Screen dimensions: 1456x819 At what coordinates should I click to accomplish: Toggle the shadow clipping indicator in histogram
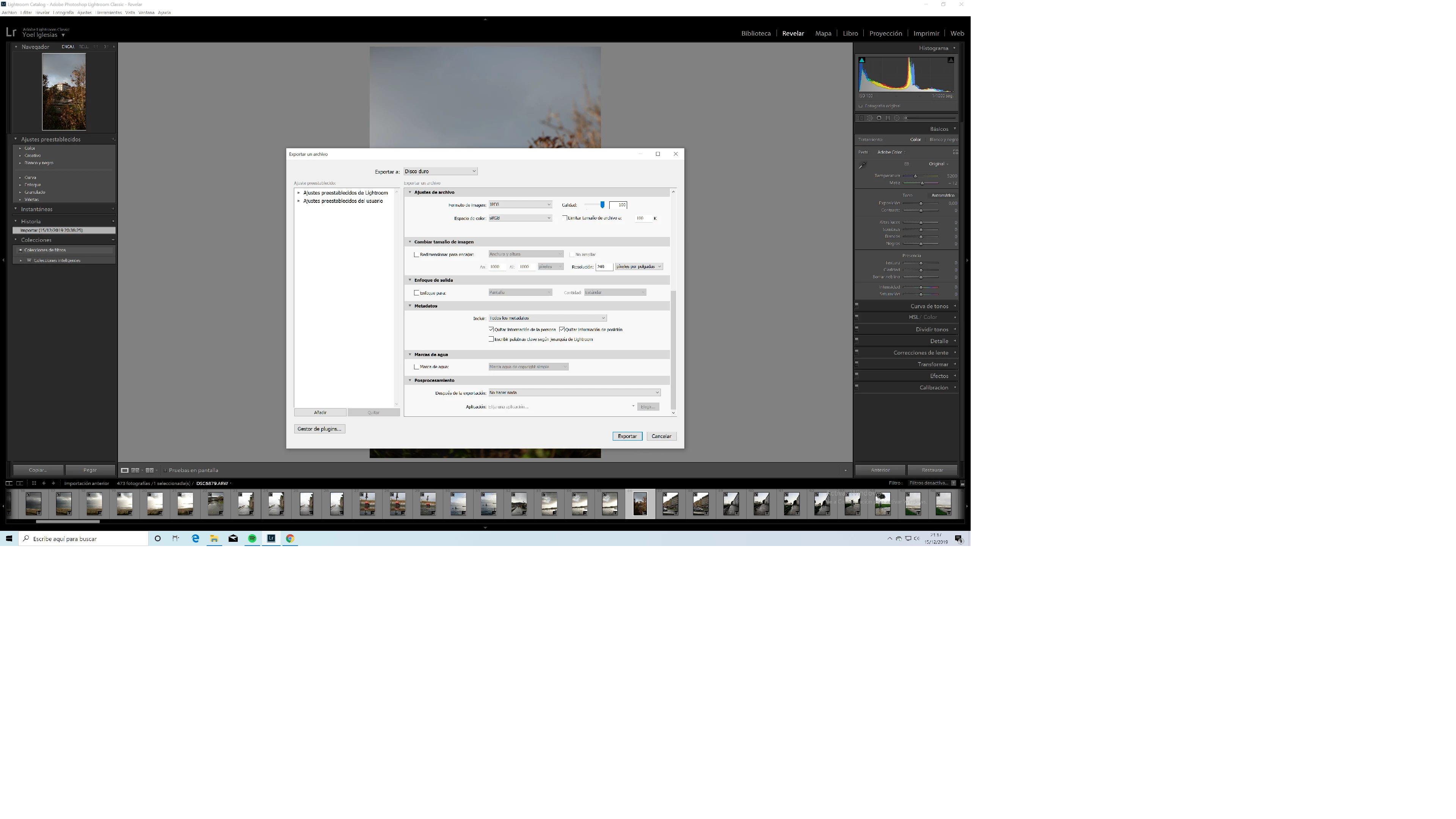pos(862,60)
